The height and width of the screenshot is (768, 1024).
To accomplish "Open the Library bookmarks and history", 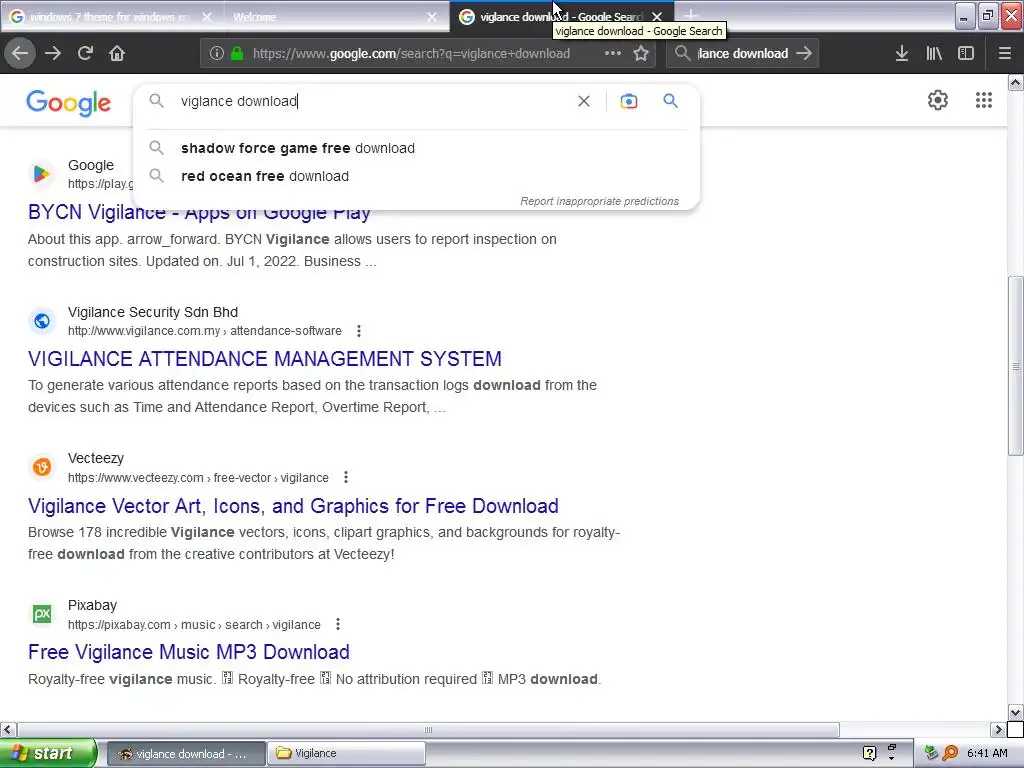I will click(934, 54).
